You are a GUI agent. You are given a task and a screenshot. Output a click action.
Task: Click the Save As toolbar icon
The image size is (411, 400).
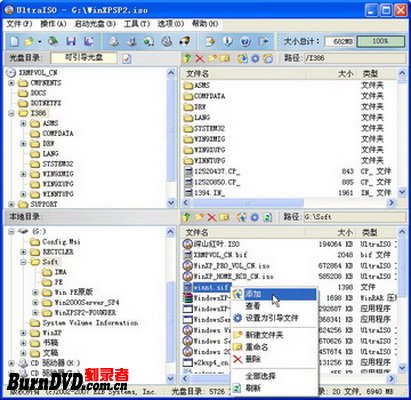click(88, 41)
